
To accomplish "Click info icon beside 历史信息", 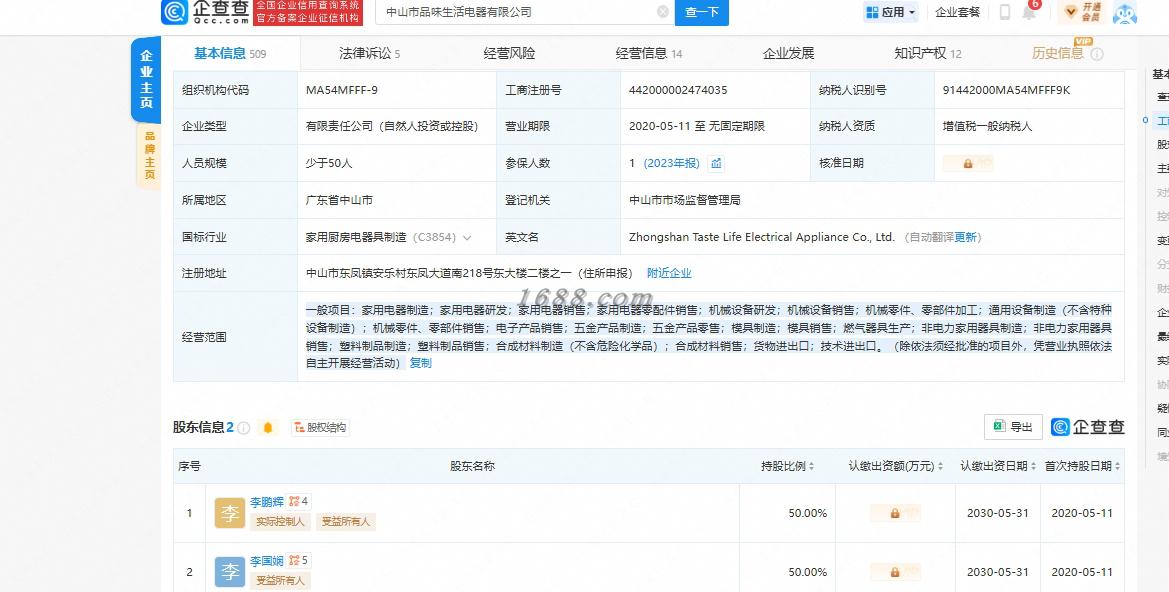I will coord(1097,54).
